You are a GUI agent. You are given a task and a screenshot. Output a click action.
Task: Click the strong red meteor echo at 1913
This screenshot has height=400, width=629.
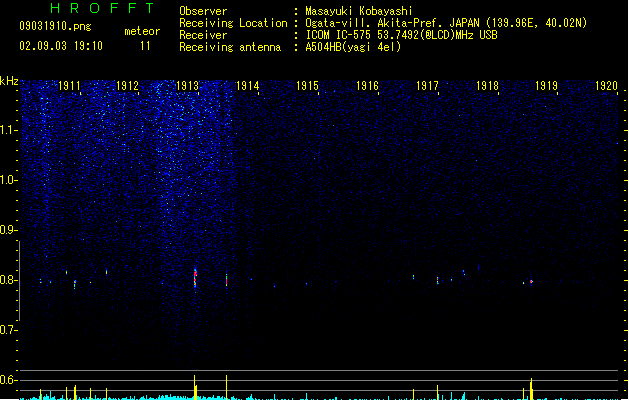point(195,278)
